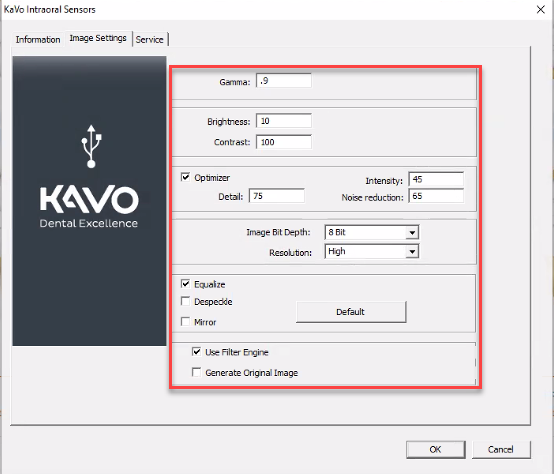Expand the Resolution dropdown arrow
This screenshot has height=474, width=554.
pos(412,252)
